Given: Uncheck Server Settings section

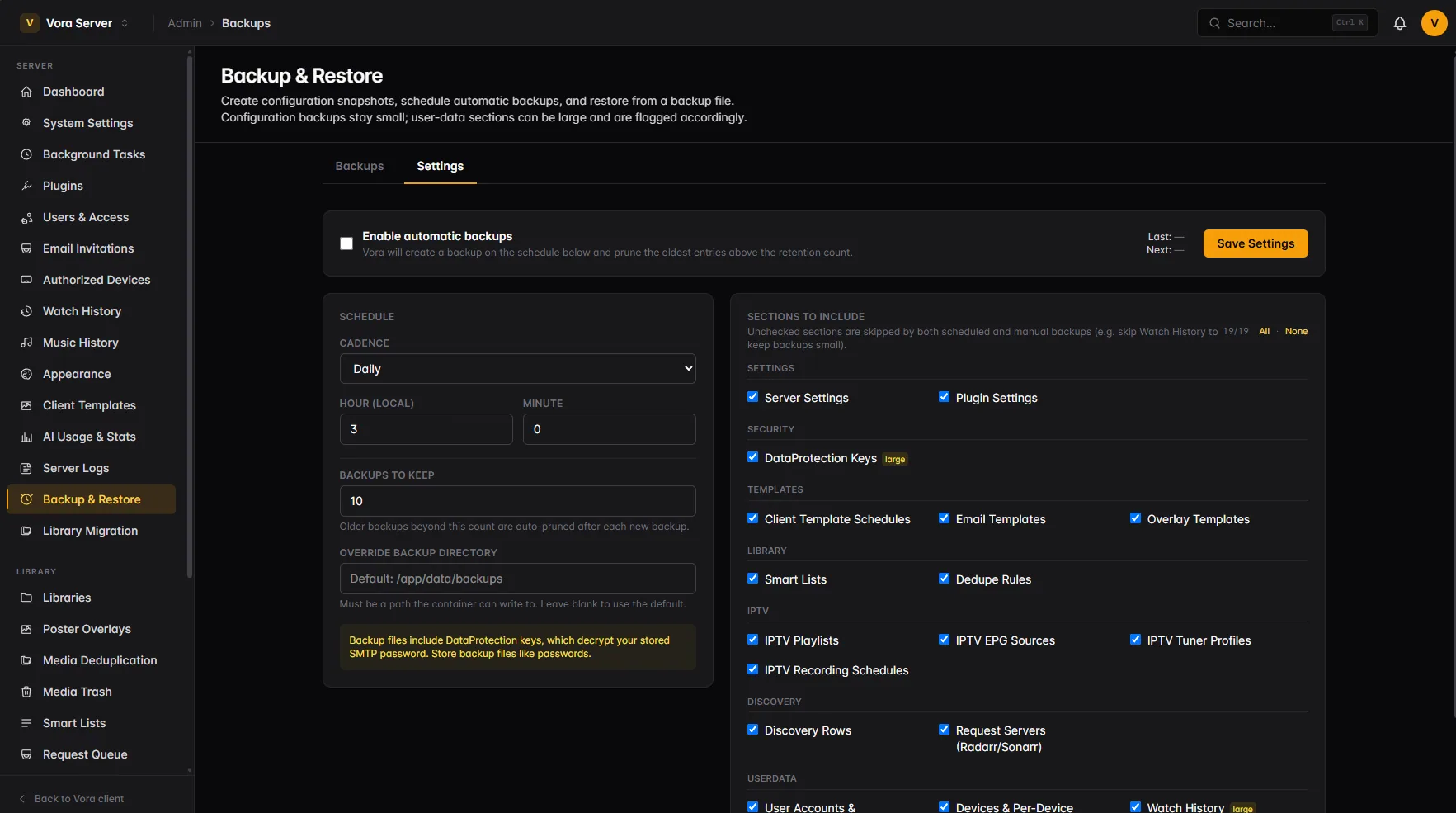Looking at the screenshot, I should click(x=753, y=397).
